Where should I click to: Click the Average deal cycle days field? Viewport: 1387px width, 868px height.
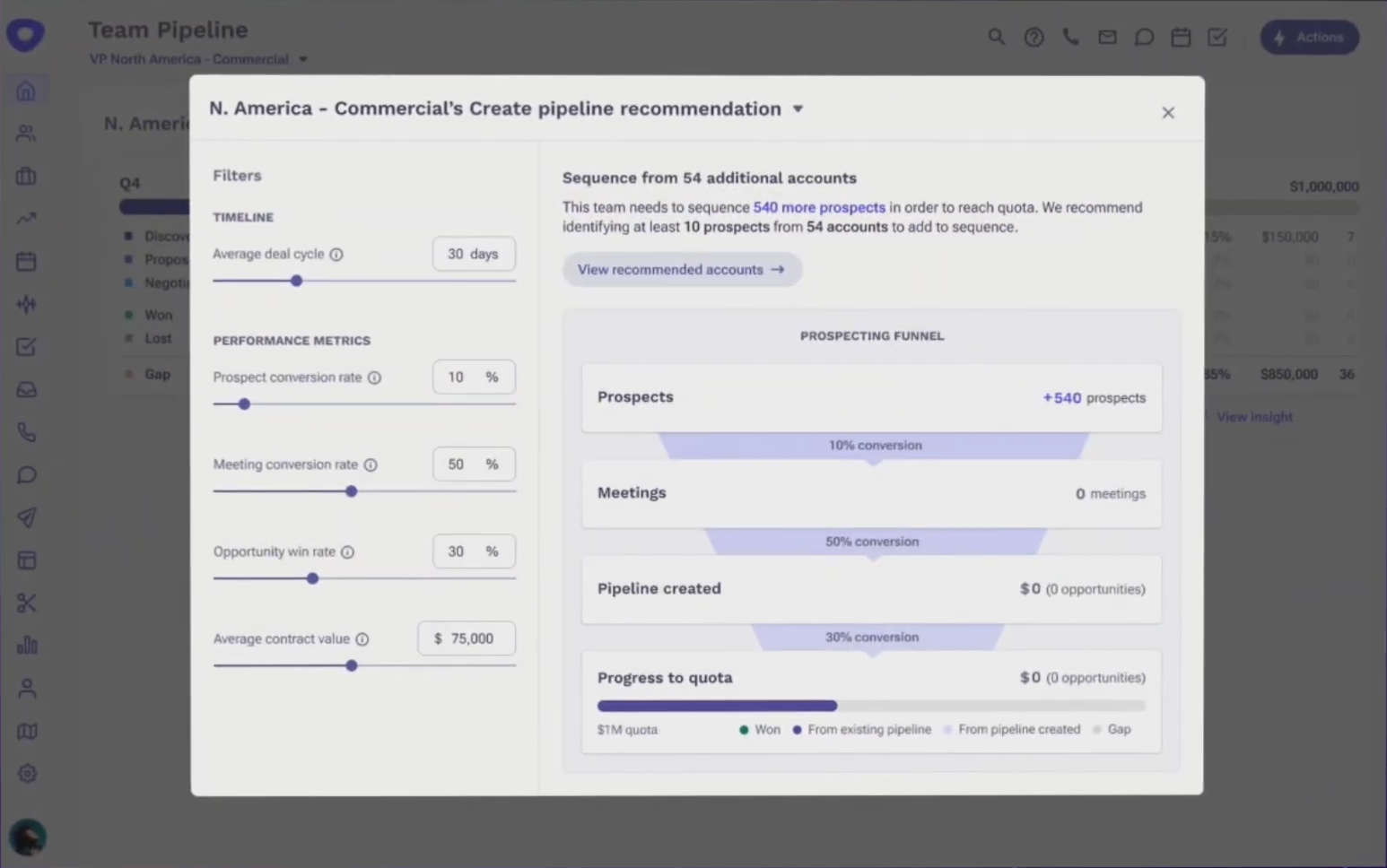point(473,254)
